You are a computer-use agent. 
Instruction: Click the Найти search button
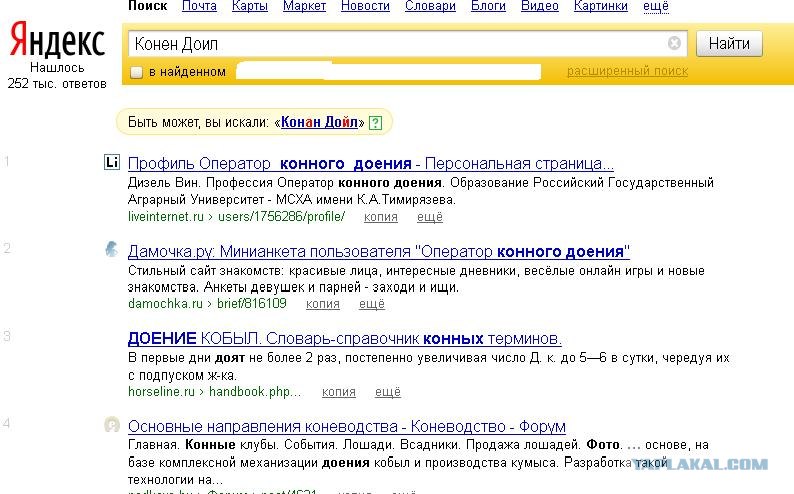coord(729,44)
